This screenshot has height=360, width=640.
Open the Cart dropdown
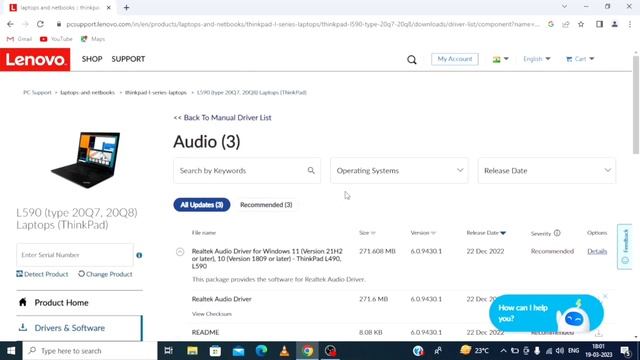[580, 59]
